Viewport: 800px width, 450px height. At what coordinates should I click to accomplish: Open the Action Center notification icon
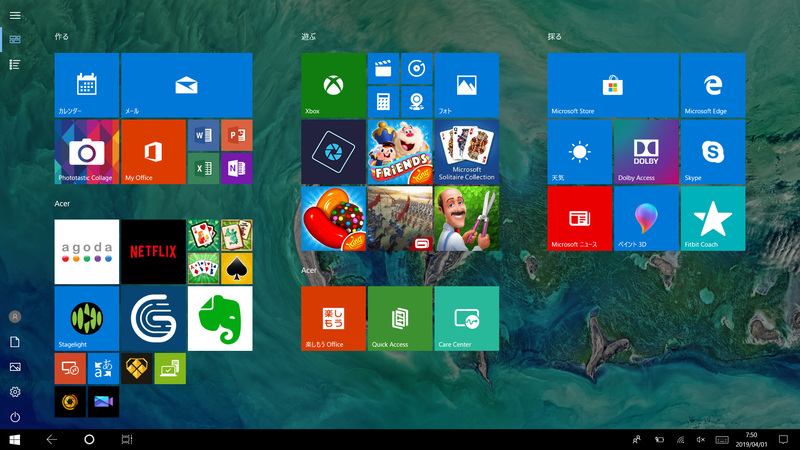[783, 439]
